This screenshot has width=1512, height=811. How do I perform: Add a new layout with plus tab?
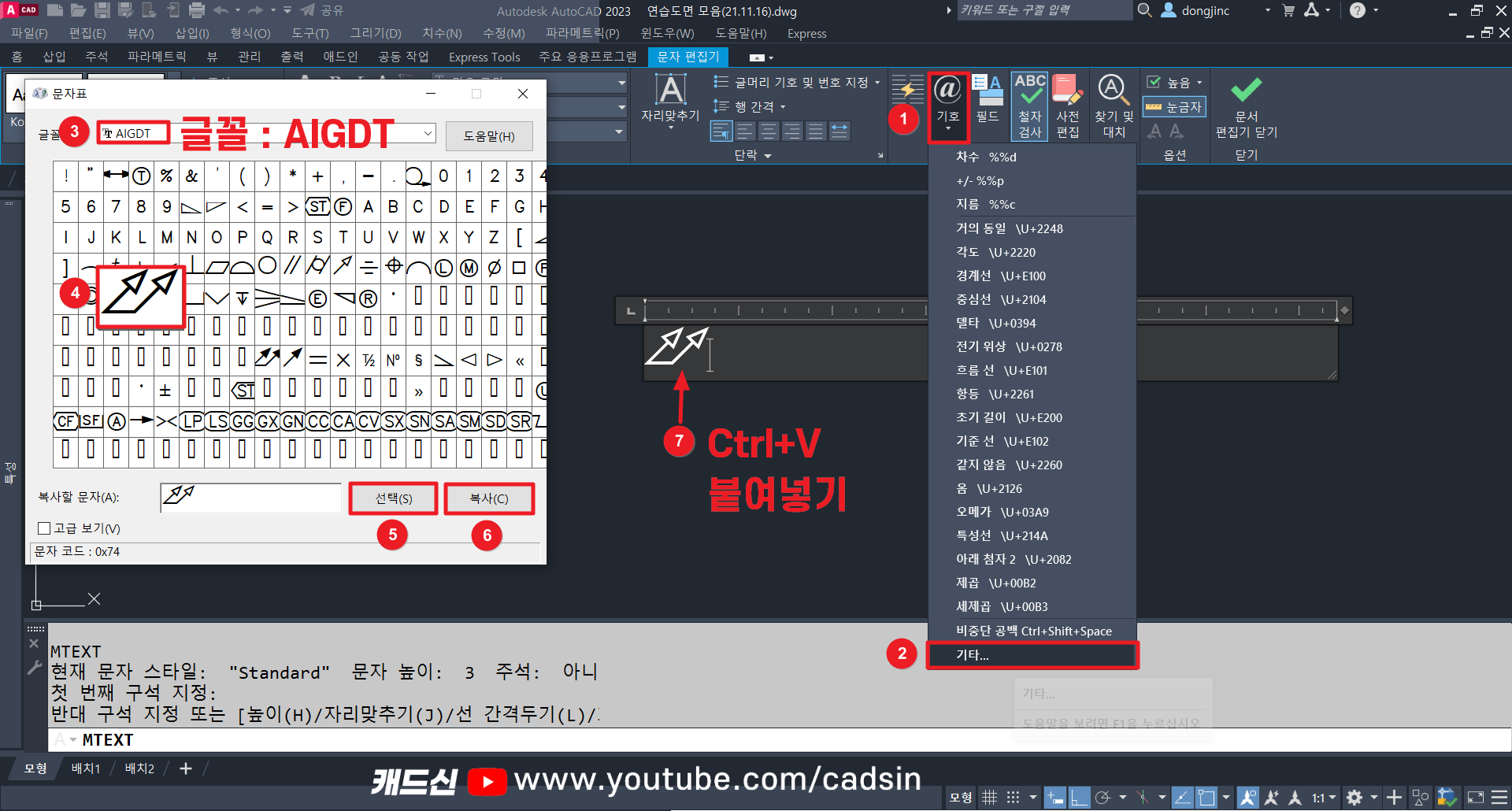tap(186, 768)
